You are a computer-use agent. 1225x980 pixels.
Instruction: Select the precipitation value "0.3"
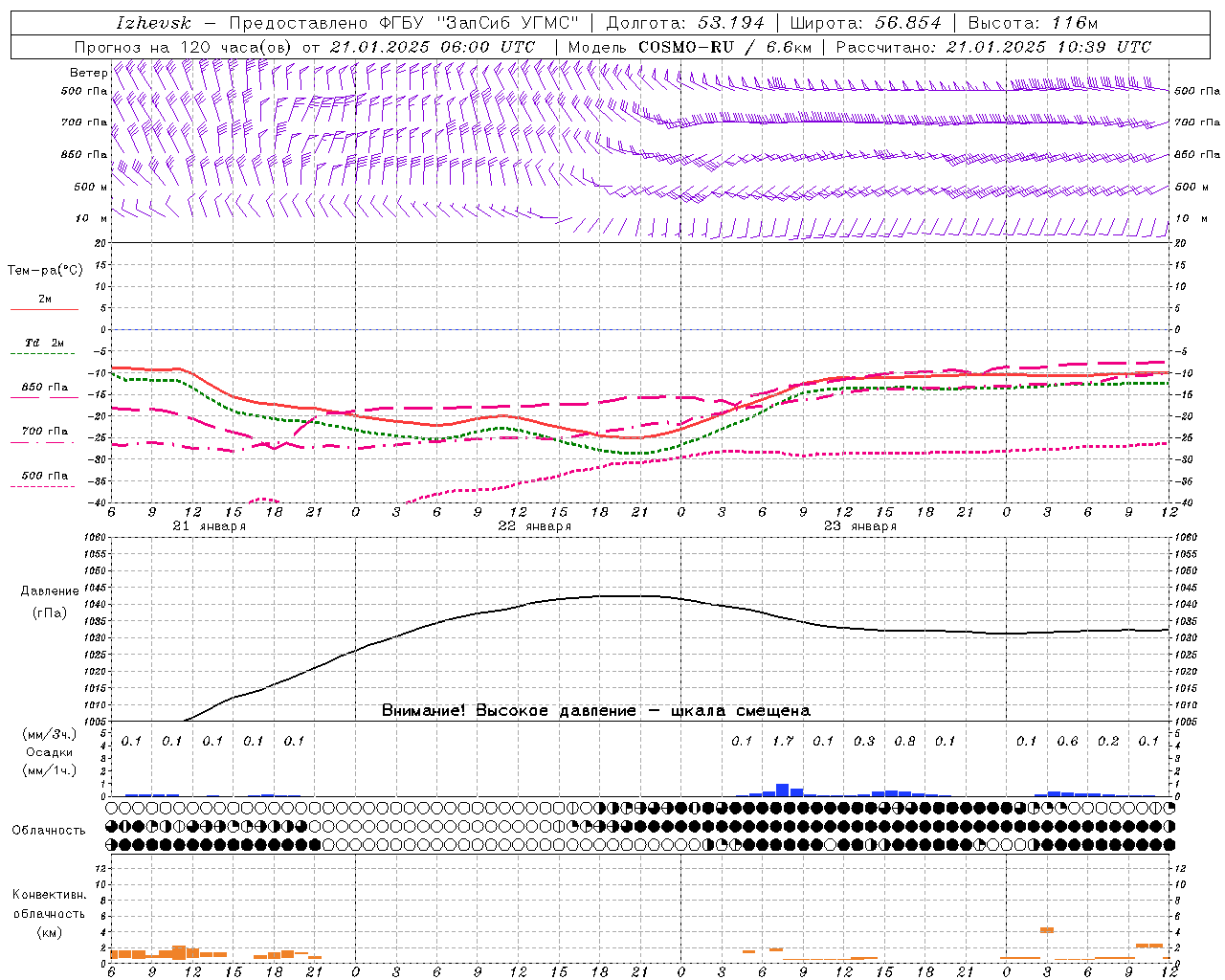pyautogui.click(x=863, y=741)
